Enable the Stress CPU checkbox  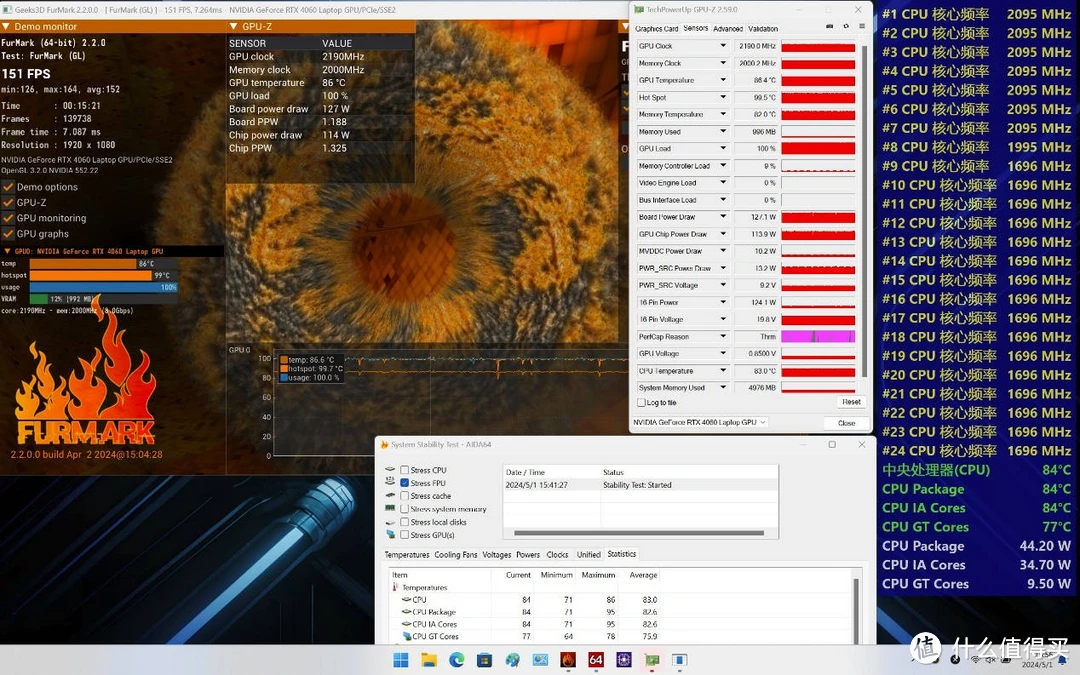404,470
